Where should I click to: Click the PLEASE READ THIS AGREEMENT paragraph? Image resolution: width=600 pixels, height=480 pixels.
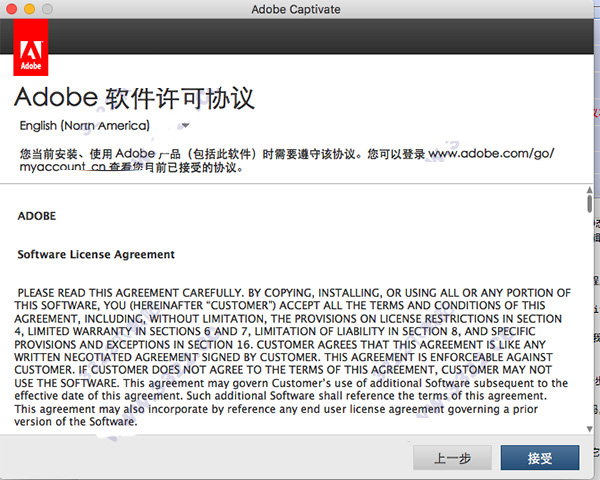click(292, 357)
